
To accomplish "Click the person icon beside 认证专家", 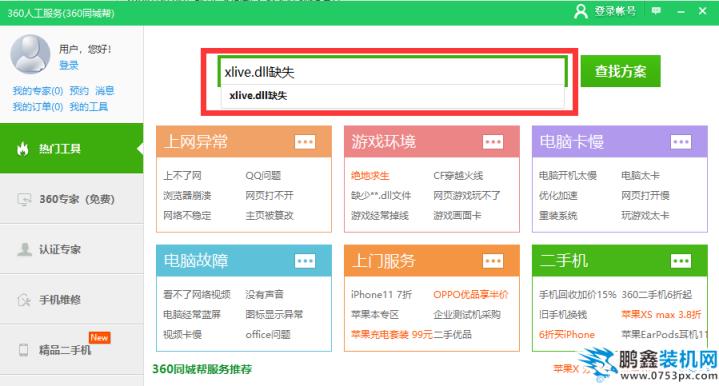I will [x=24, y=249].
